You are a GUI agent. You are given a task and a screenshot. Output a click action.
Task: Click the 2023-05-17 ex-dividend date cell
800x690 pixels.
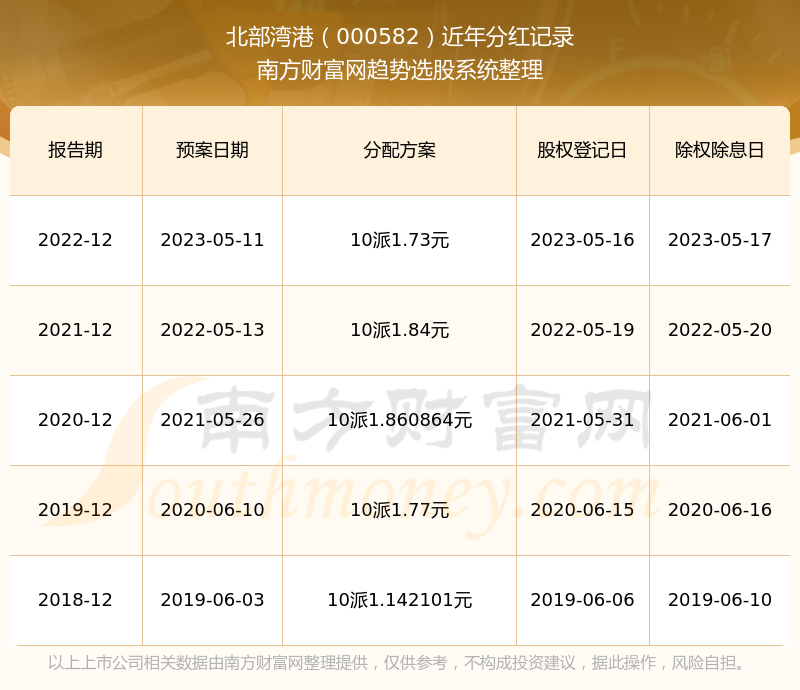coord(719,240)
